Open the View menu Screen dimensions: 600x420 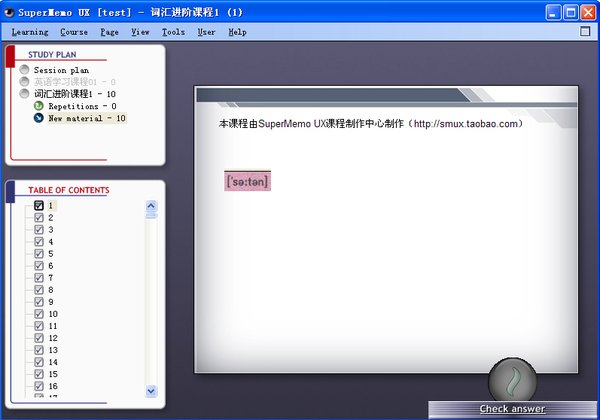140,32
